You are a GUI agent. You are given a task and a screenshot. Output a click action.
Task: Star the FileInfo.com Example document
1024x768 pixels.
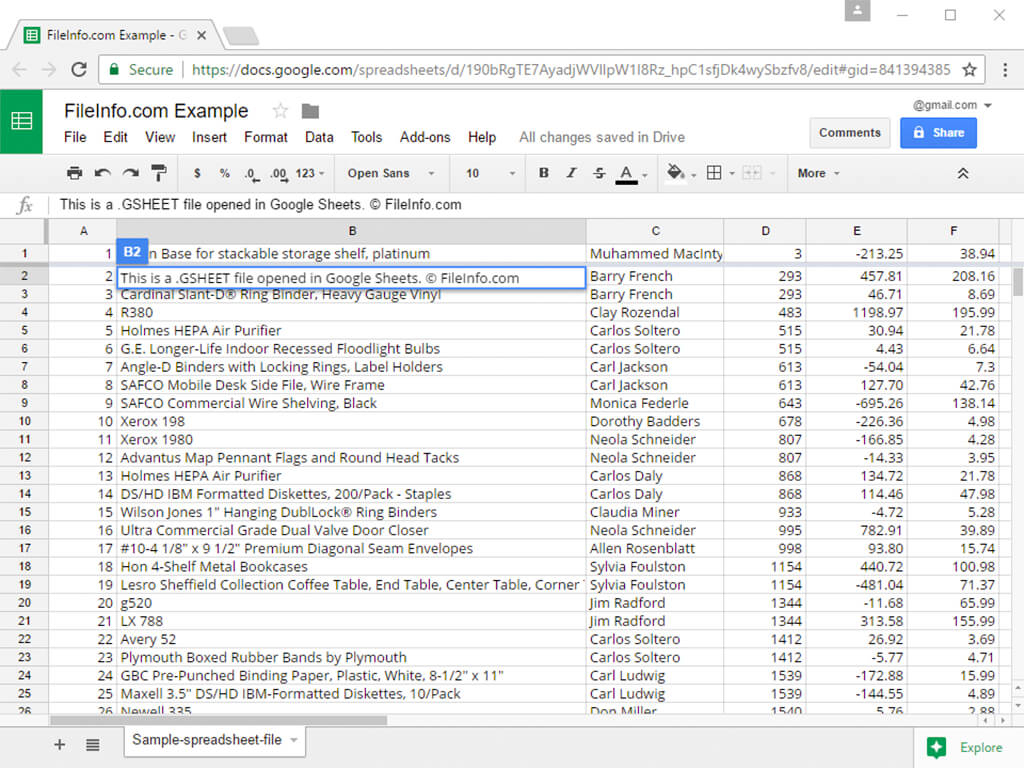point(280,111)
